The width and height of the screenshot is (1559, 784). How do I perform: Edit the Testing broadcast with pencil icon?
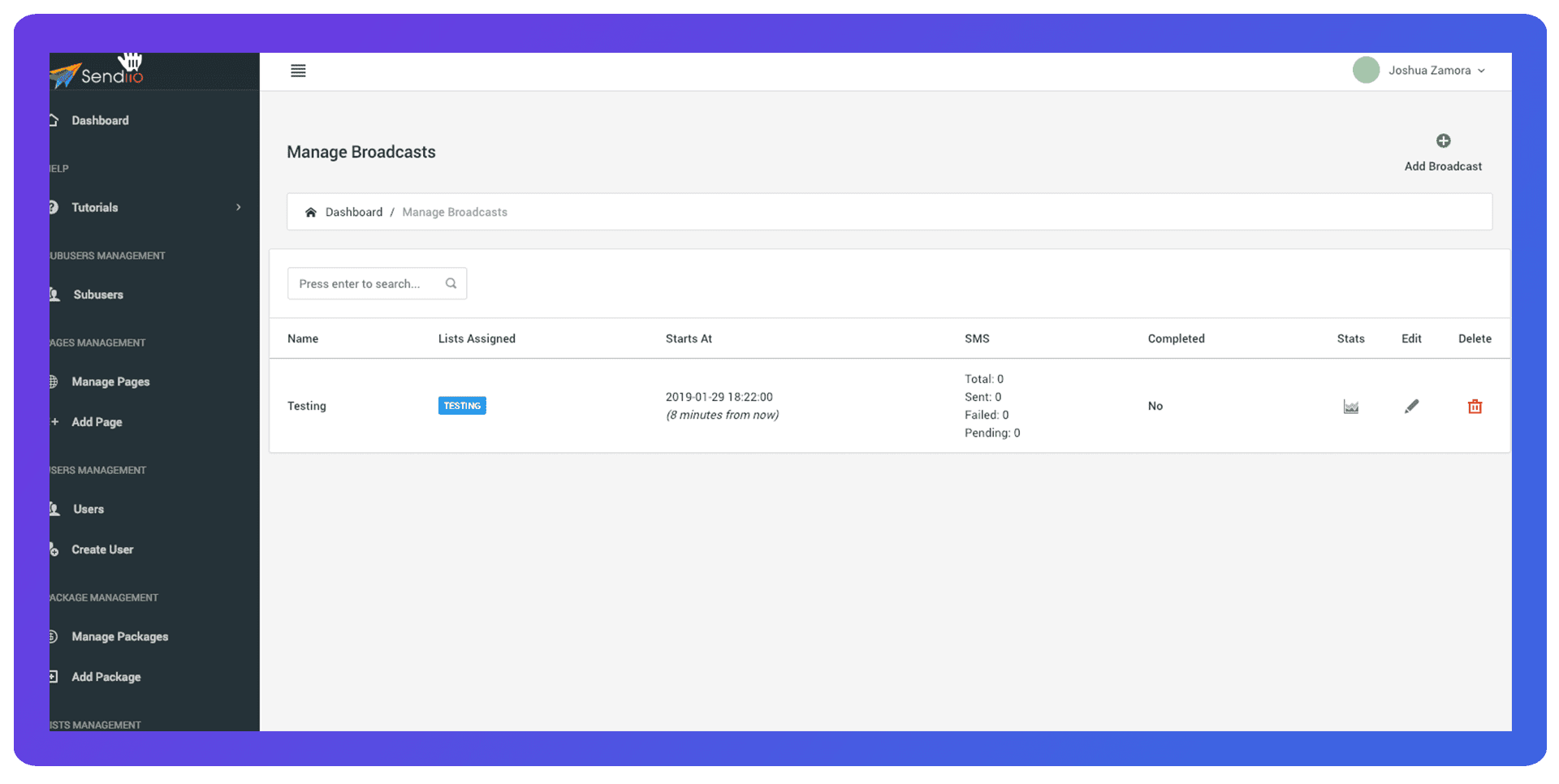coord(1411,407)
